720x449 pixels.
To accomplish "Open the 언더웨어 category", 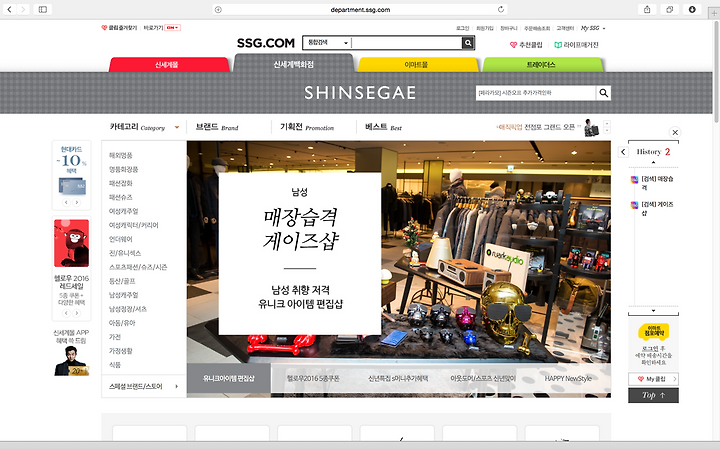I will click(x=121, y=239).
